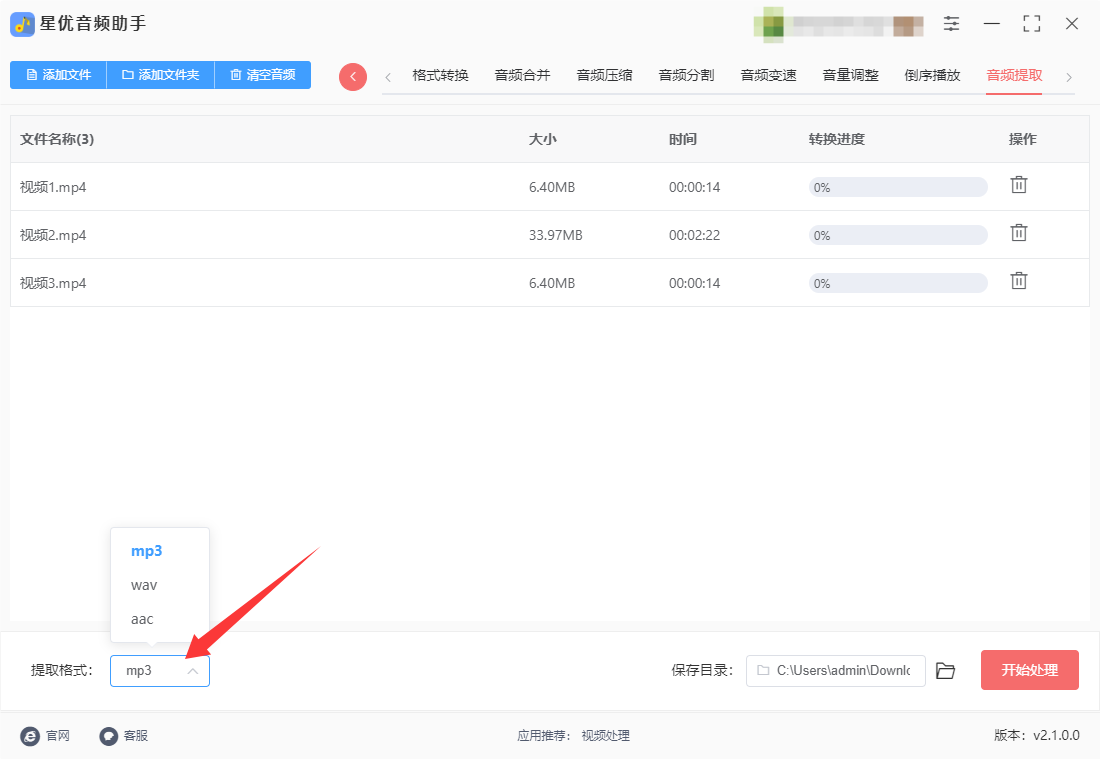Open the 视频处理 recommended app link

(605, 735)
